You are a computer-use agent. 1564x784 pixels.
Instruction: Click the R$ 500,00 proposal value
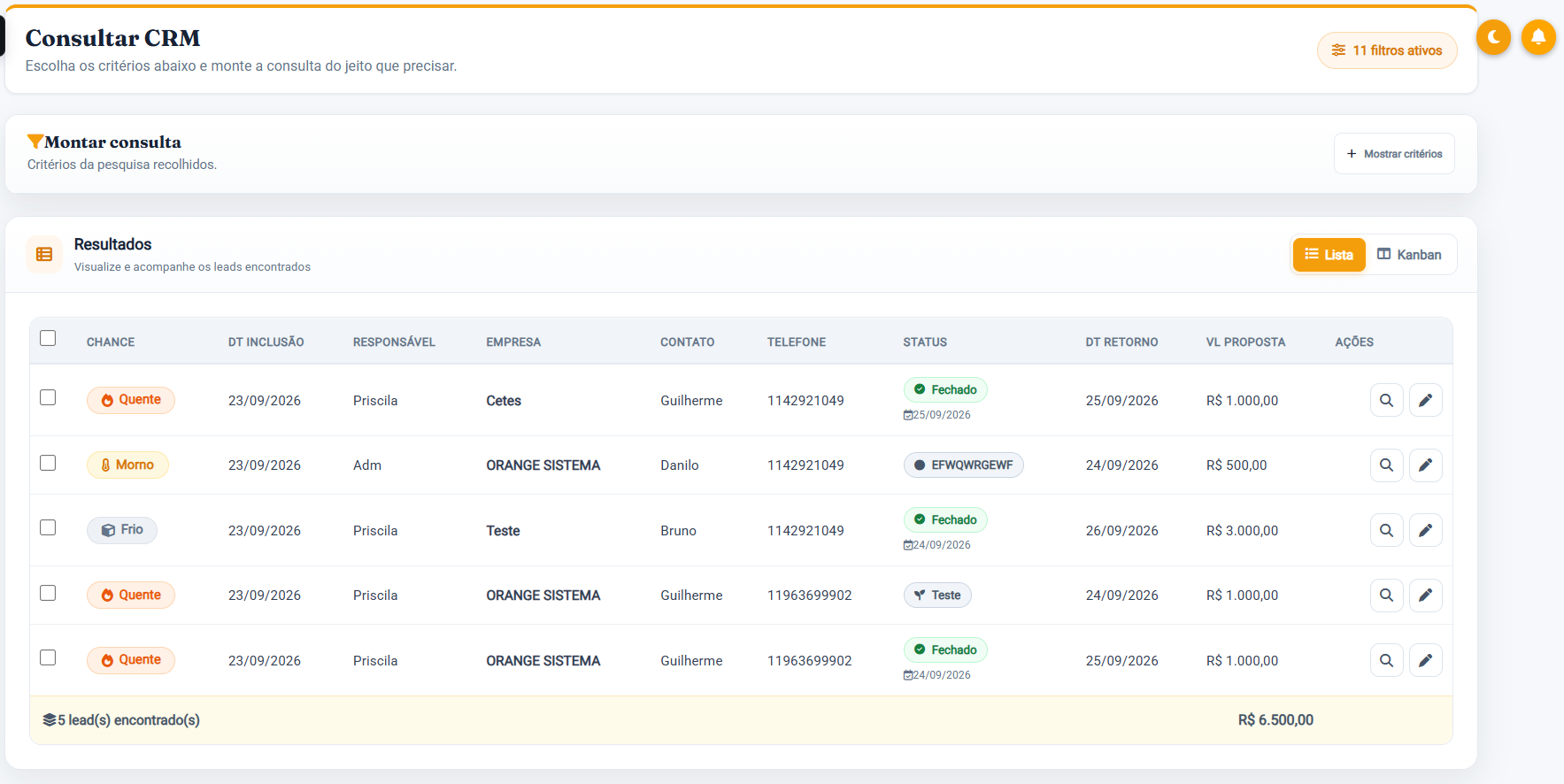click(x=1237, y=465)
